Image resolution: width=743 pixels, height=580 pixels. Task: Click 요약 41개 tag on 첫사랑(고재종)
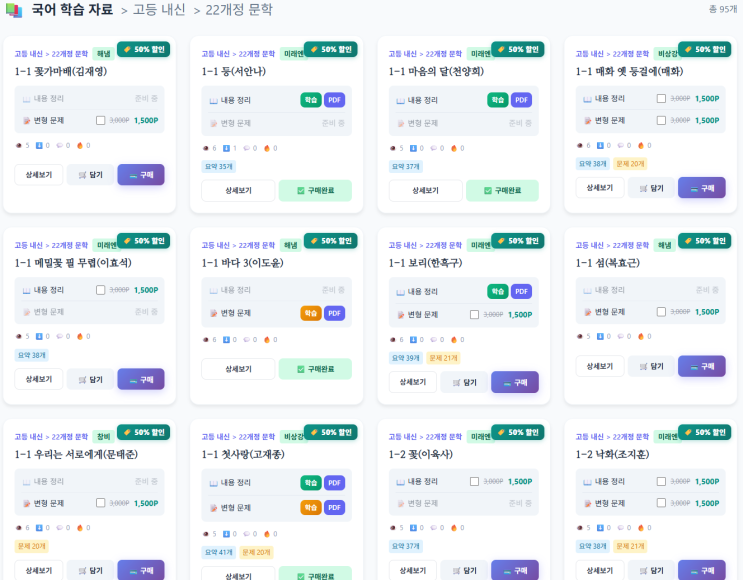click(x=218, y=553)
